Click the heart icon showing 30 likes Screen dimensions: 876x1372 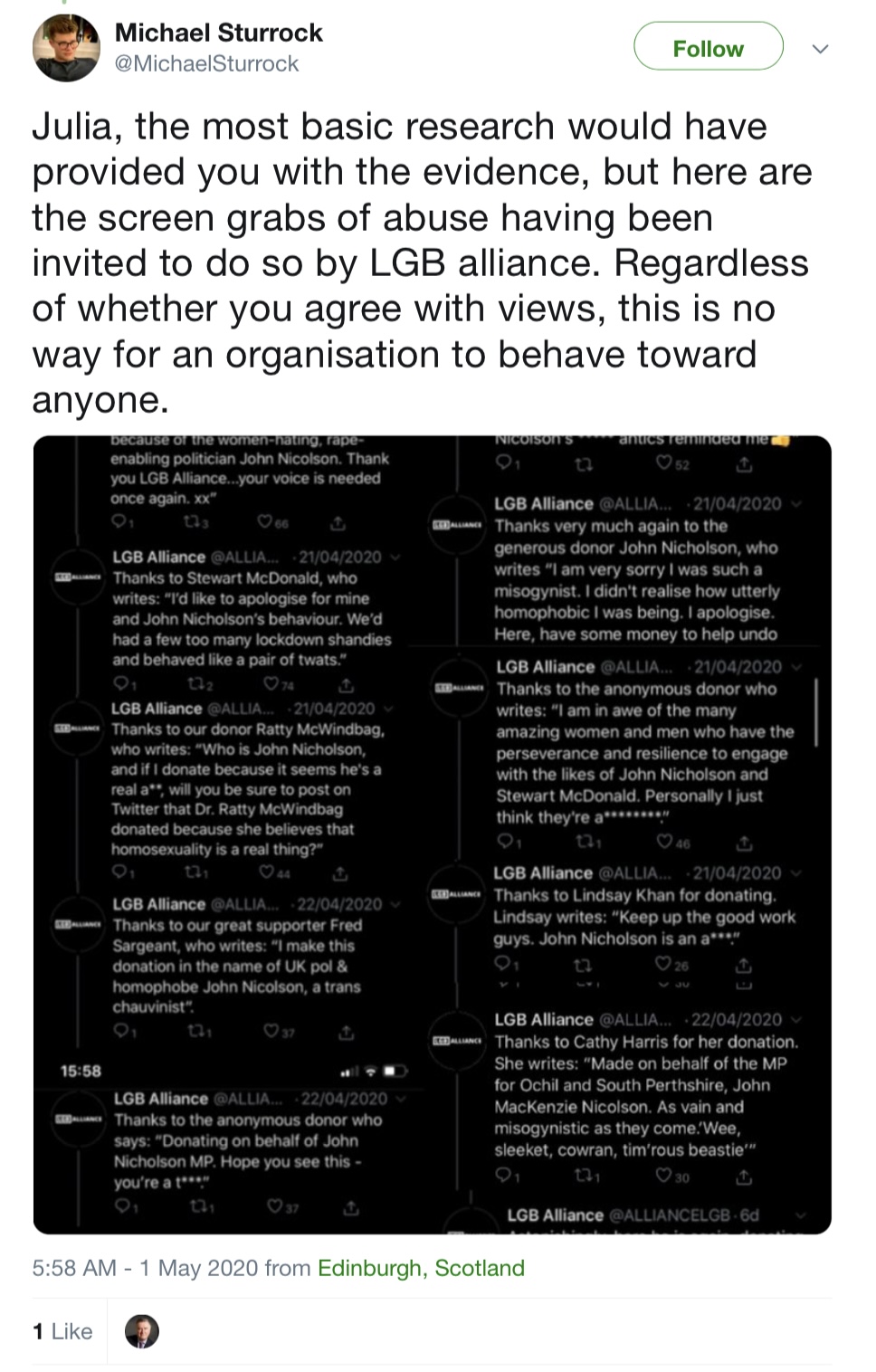click(x=664, y=1177)
